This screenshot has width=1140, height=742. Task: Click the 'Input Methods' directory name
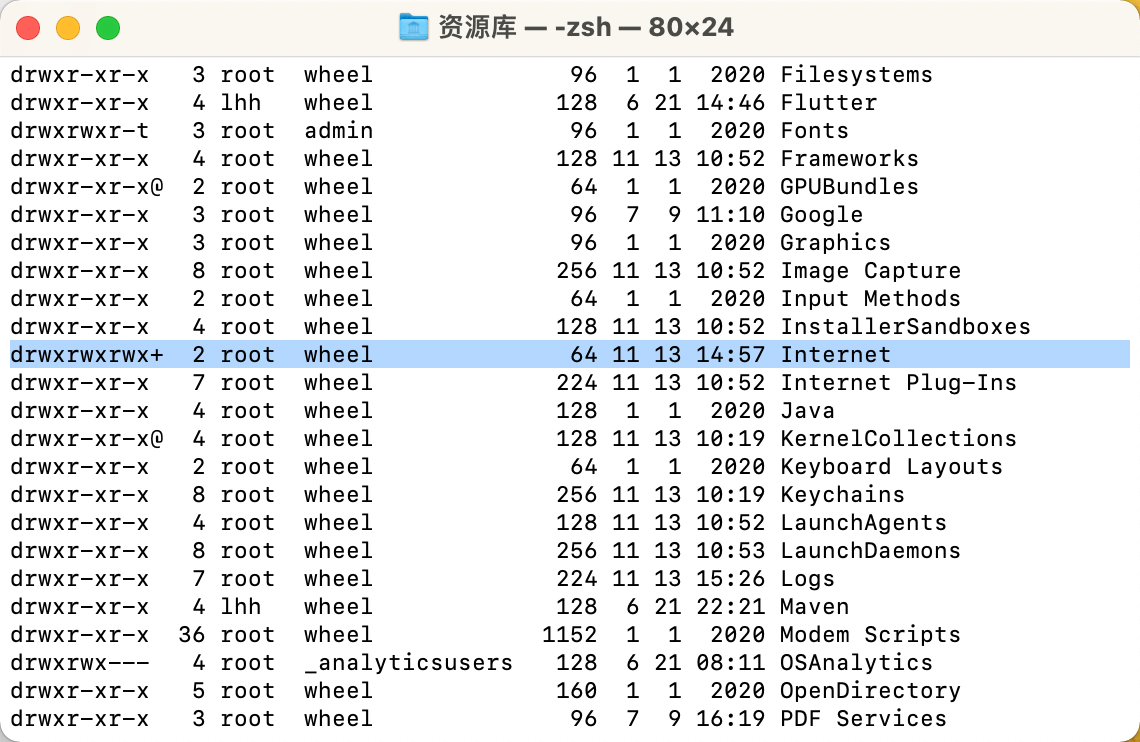pos(870,299)
